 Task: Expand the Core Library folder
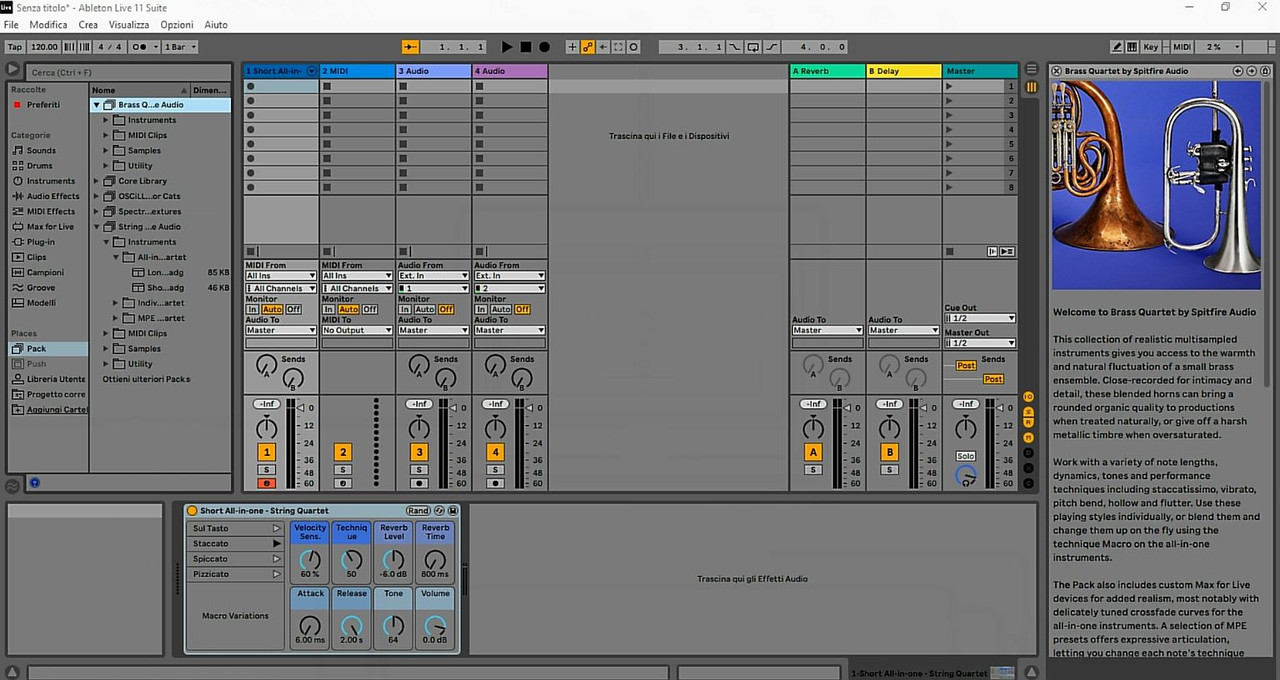(97, 181)
